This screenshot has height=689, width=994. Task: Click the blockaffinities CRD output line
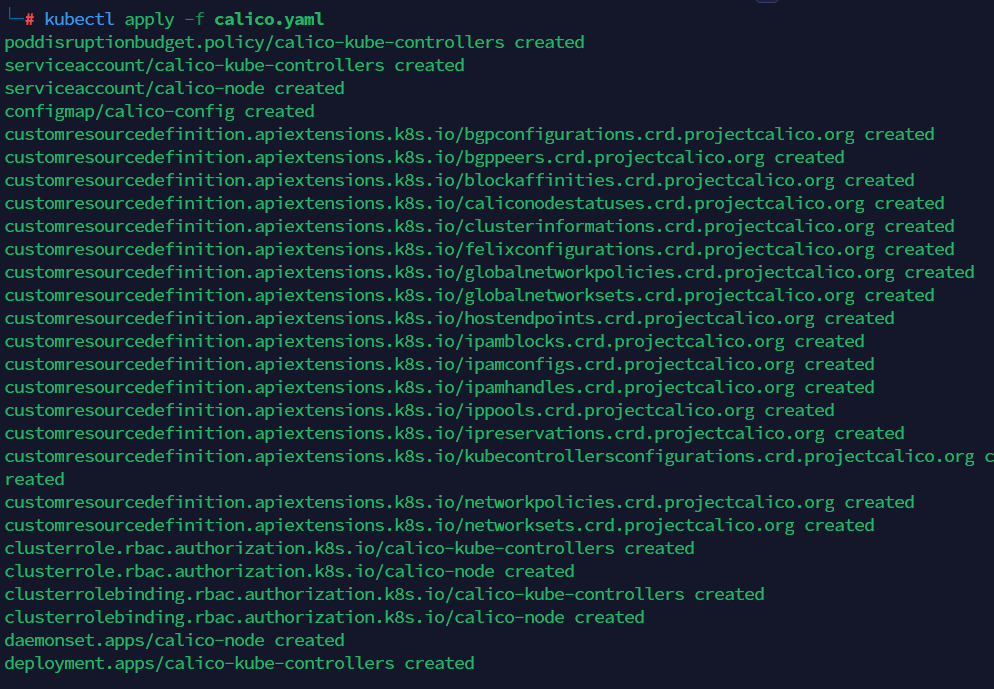click(459, 180)
